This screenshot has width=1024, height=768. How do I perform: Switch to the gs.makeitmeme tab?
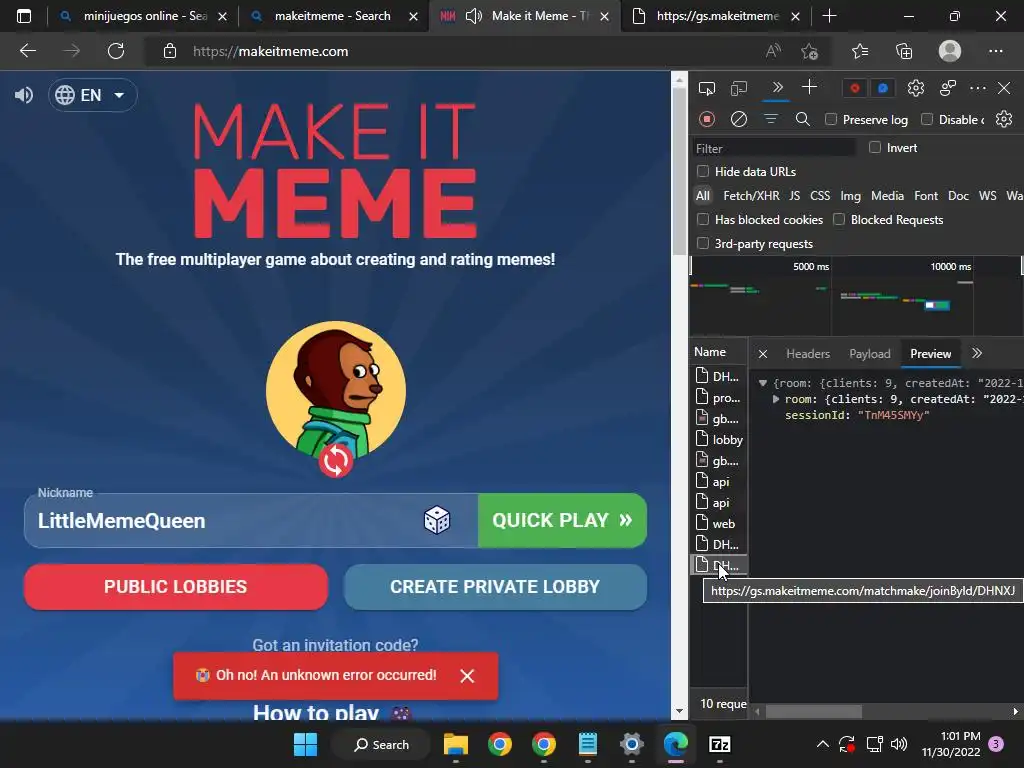tap(716, 16)
